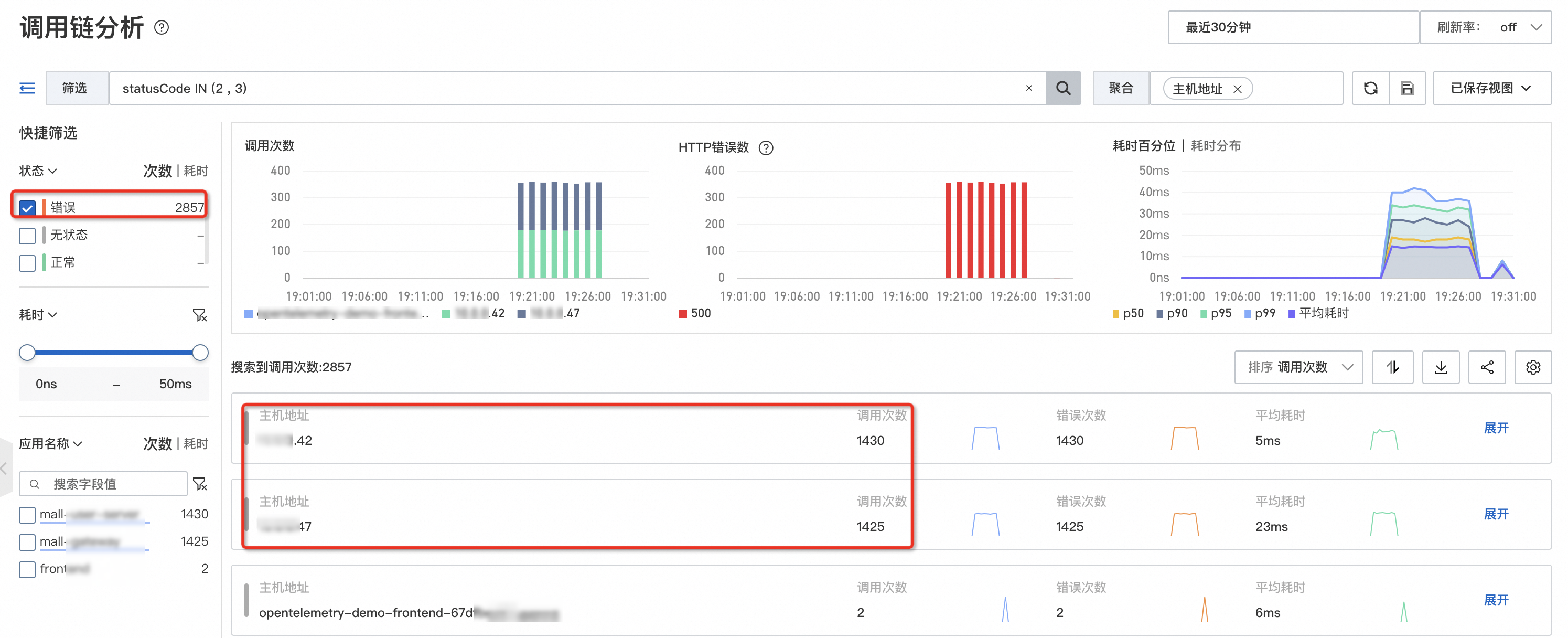
Task: Click the 0ns minimum duration value
Action: coord(46,384)
